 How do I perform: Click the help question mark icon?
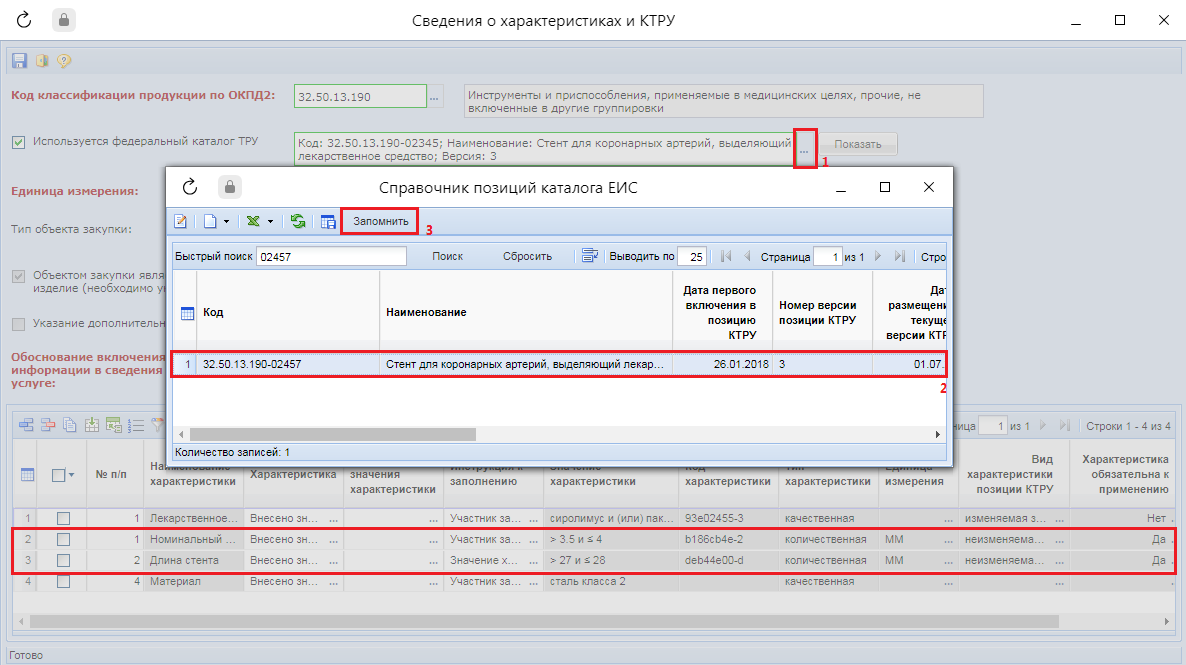(x=64, y=61)
